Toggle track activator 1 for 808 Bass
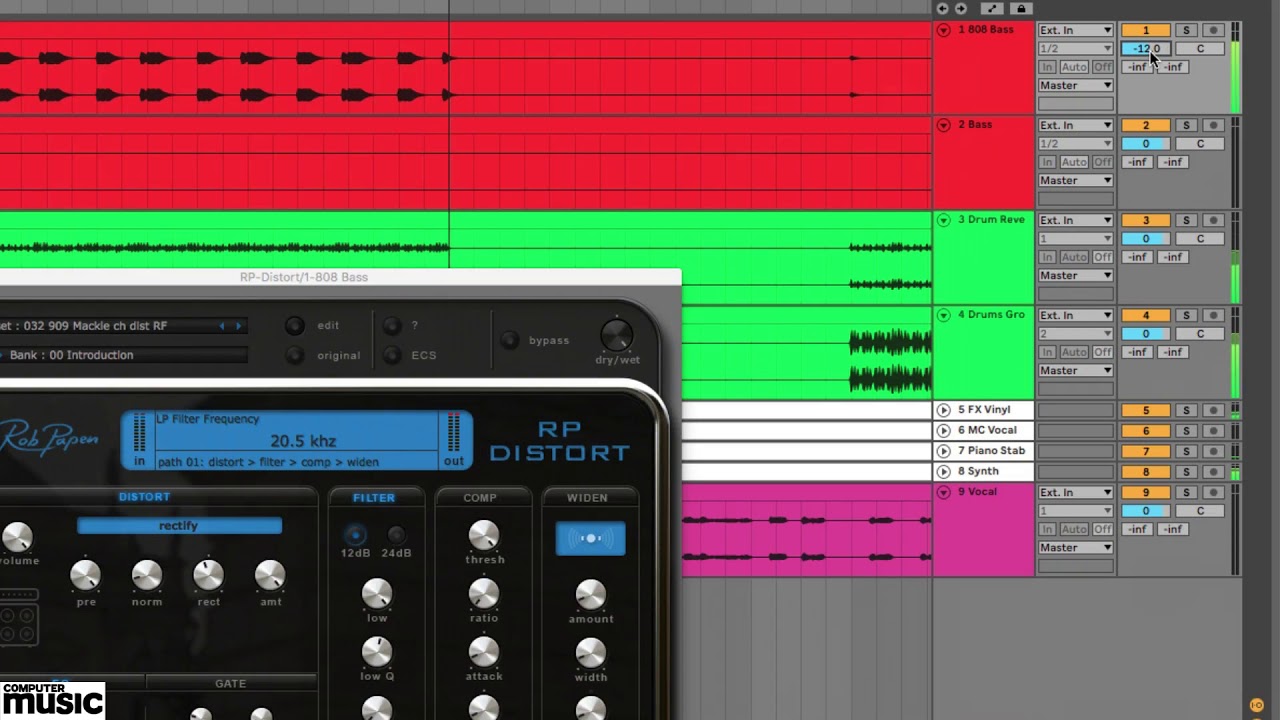Screen dimensions: 1280x720 [1146, 30]
